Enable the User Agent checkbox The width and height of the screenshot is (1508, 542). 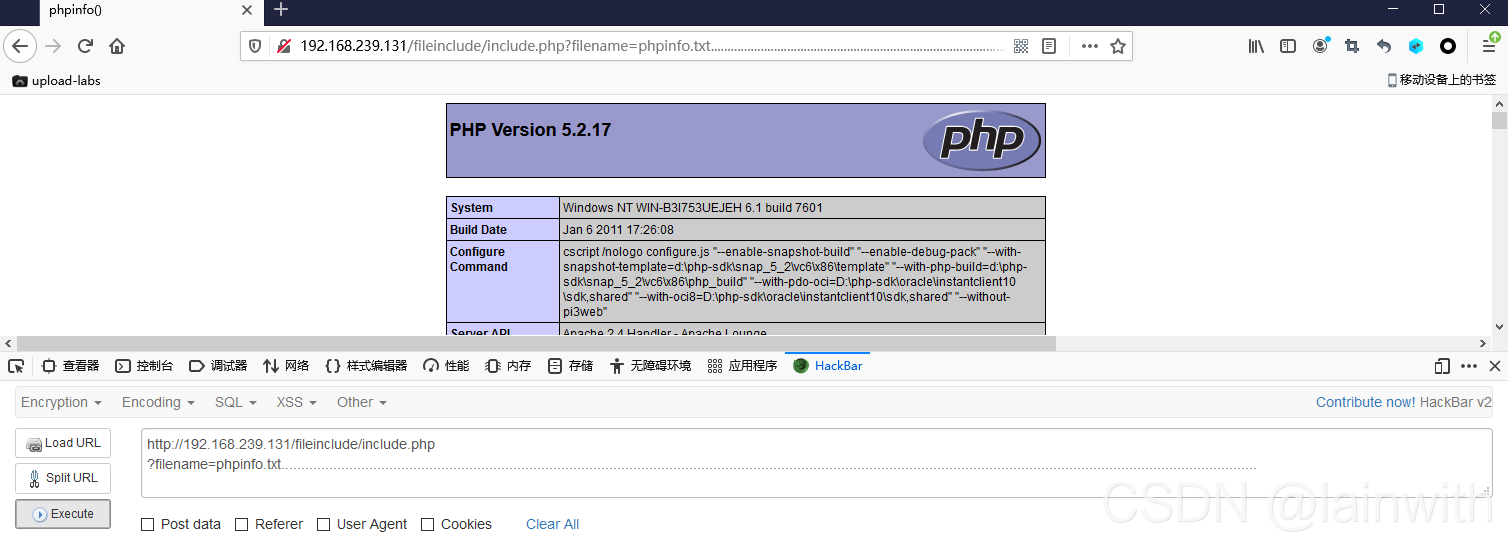tap(323, 524)
